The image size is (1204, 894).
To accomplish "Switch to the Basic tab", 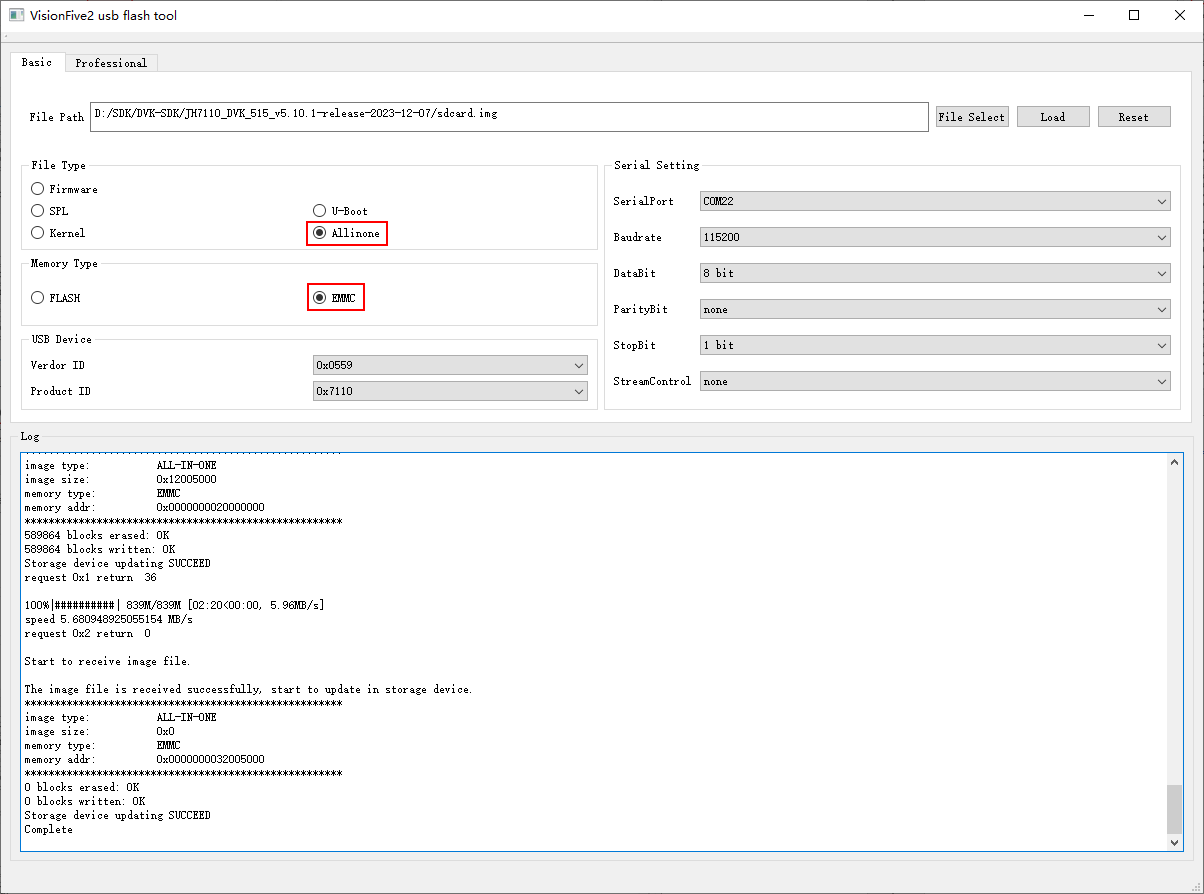I will pyautogui.click(x=37, y=62).
